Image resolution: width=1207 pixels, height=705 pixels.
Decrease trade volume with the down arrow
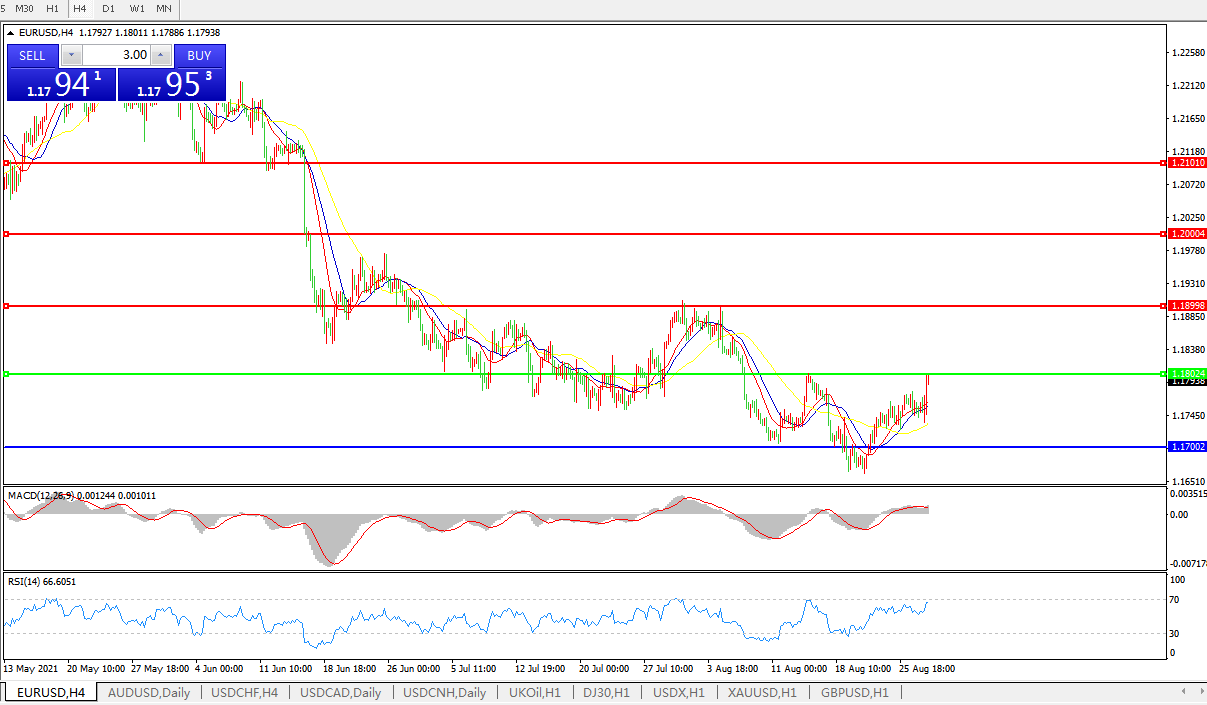click(x=72, y=56)
